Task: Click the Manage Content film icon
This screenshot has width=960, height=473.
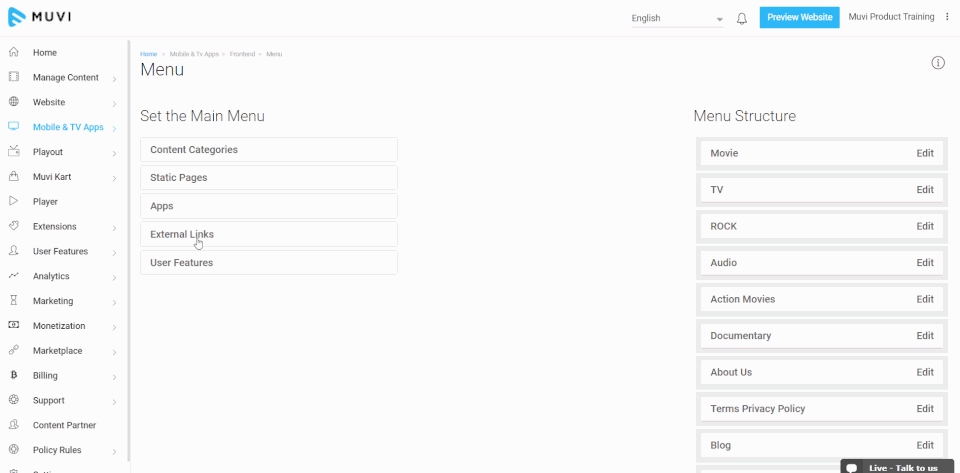Action: 13,77
